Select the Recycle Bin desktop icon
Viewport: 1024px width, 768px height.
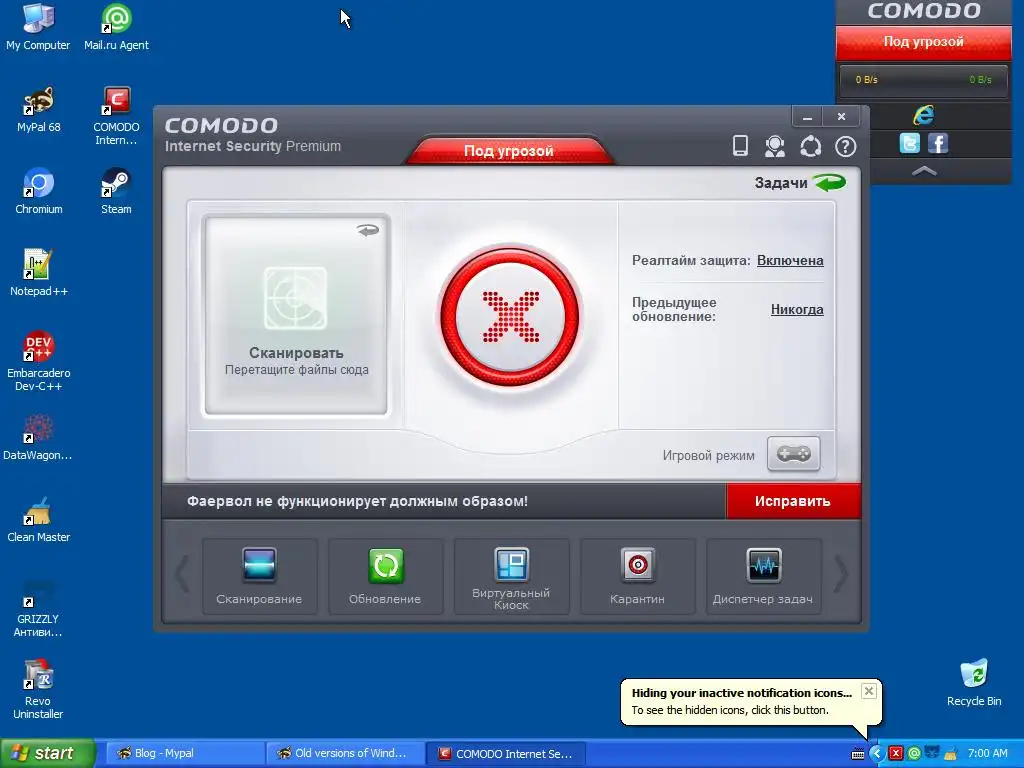pyautogui.click(x=974, y=684)
